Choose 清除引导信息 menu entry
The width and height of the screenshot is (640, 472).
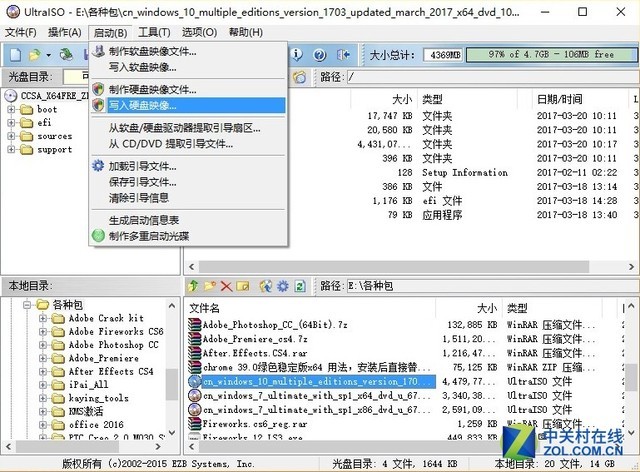[x=188, y=198]
